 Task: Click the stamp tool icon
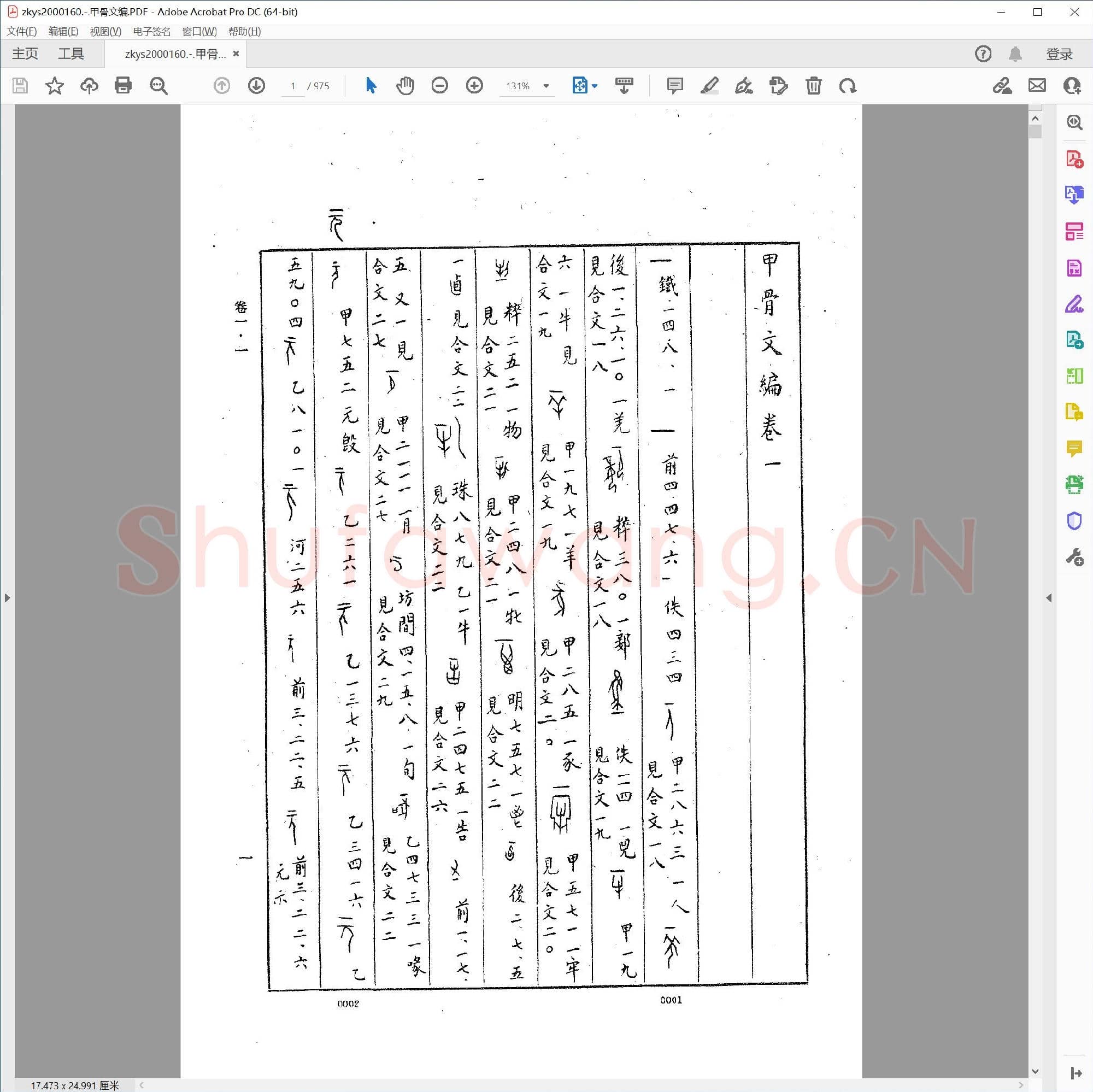pos(778,86)
